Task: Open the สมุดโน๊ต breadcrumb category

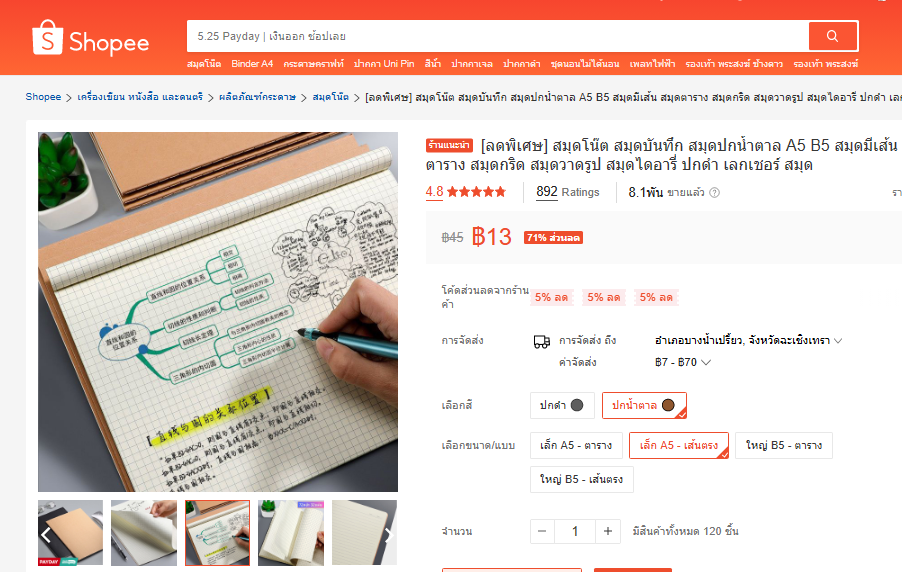Action: click(x=331, y=97)
